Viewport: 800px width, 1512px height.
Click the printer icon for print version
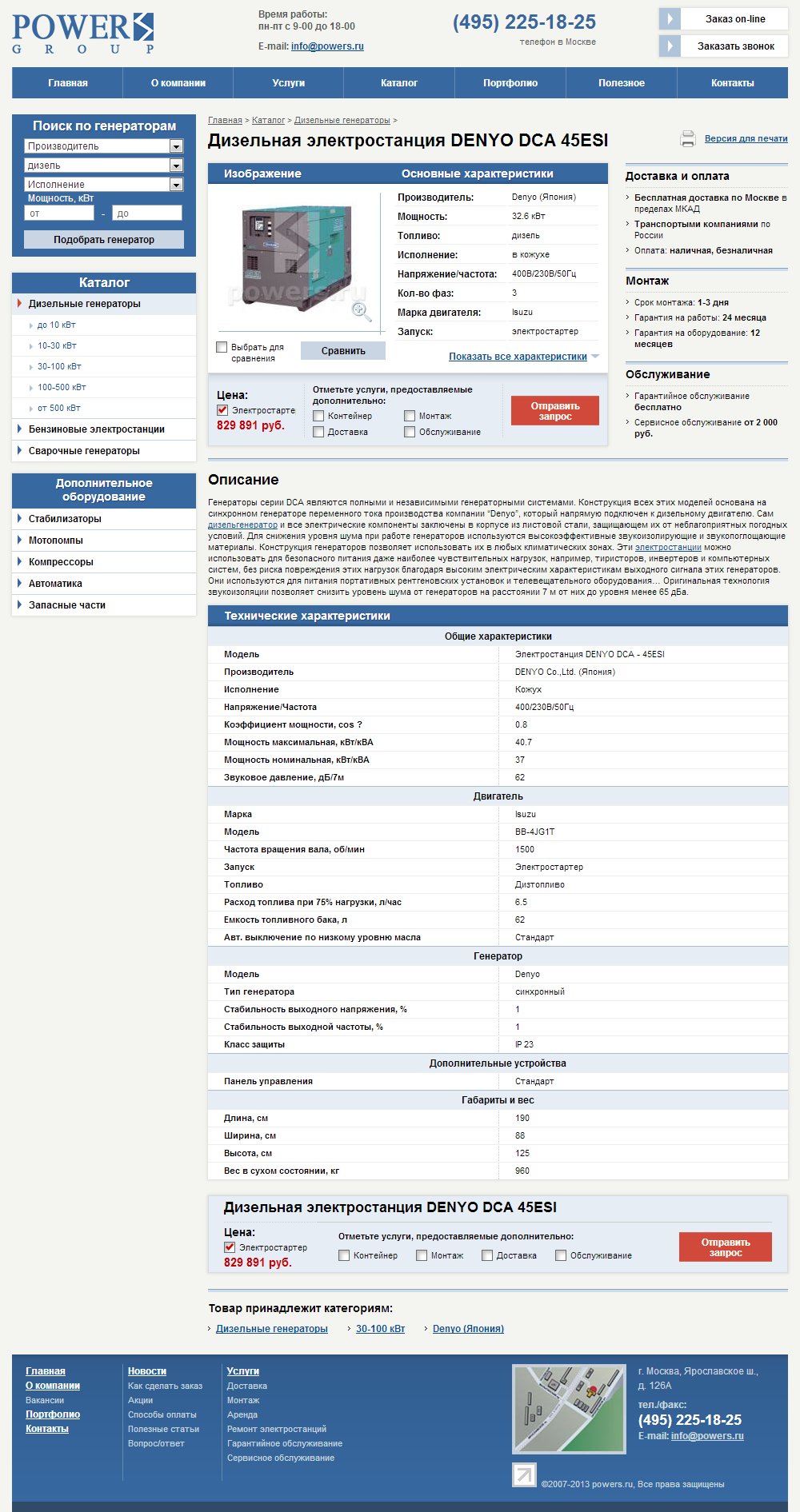688,139
